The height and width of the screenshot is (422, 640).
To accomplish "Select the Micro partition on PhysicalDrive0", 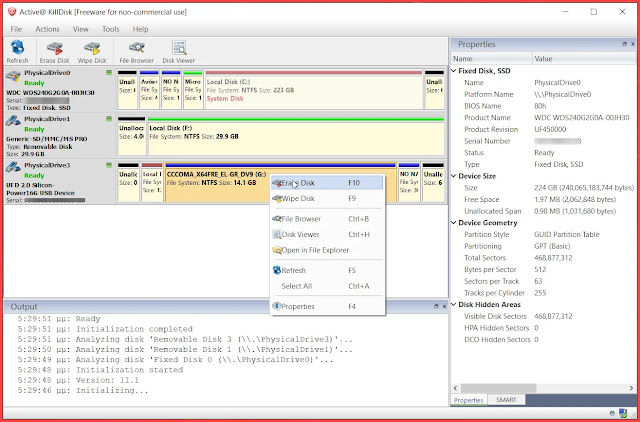I will pos(193,90).
